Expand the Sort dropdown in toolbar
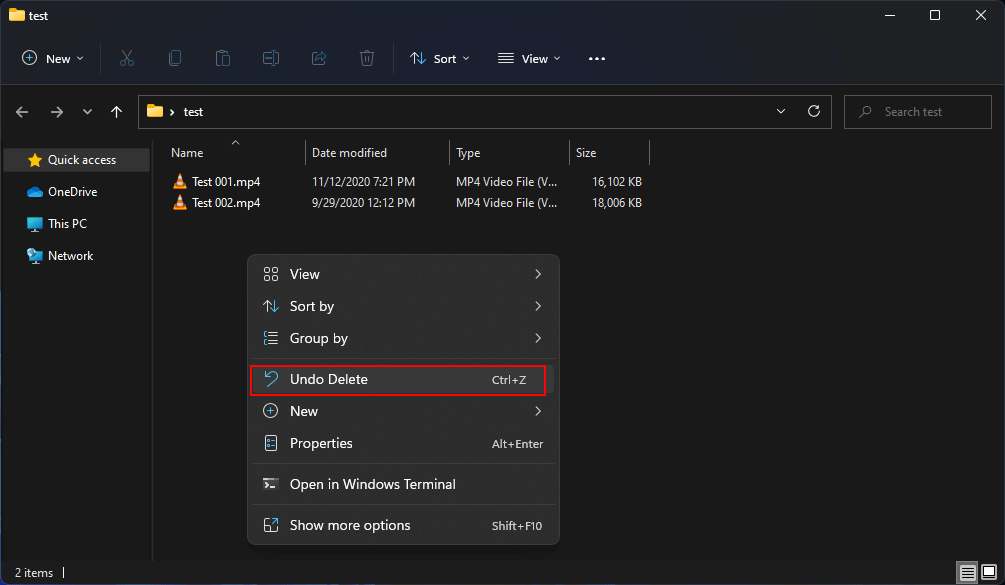 tap(439, 58)
